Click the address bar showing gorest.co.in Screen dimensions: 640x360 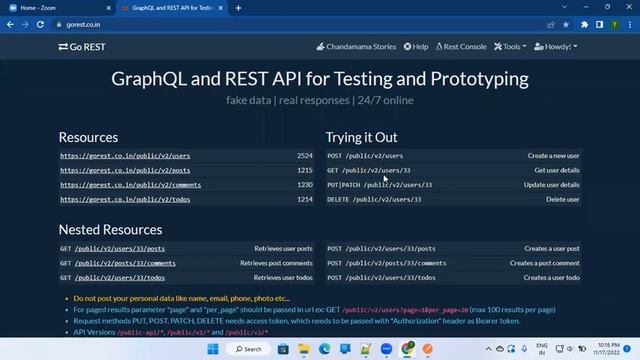click(302, 24)
